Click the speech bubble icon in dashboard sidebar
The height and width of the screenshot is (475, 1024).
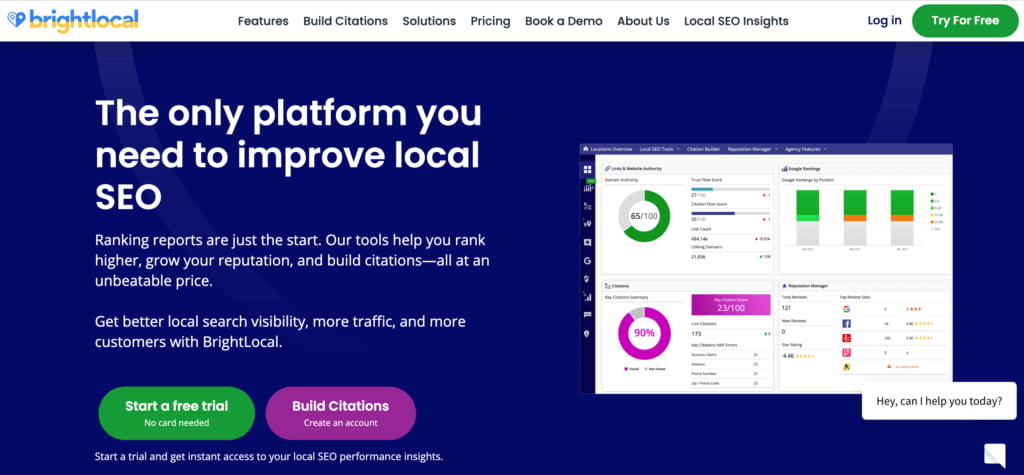pos(588,314)
